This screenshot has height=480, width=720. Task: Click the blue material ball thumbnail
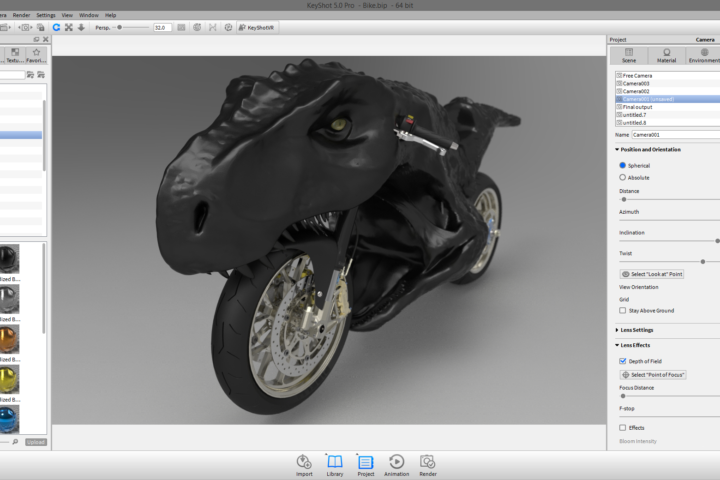9,419
